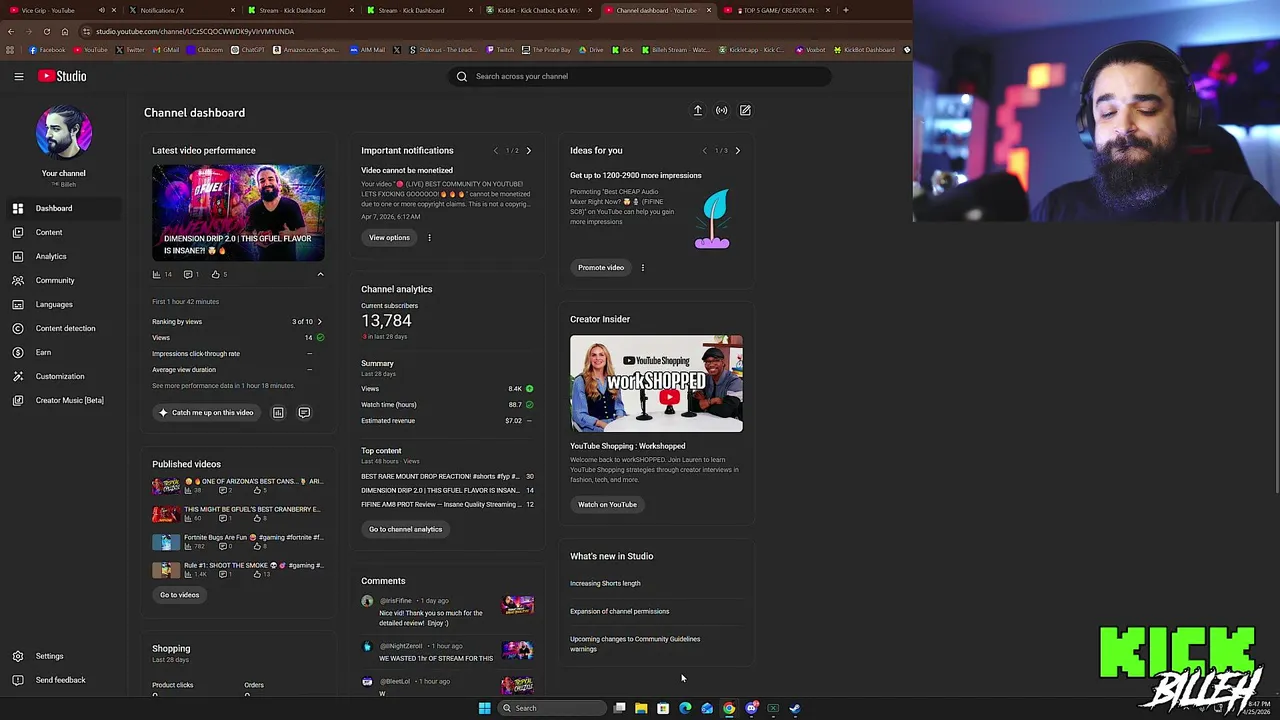
Task: Open the latest video DIMENSION DRIP thumbnail
Action: point(238,212)
